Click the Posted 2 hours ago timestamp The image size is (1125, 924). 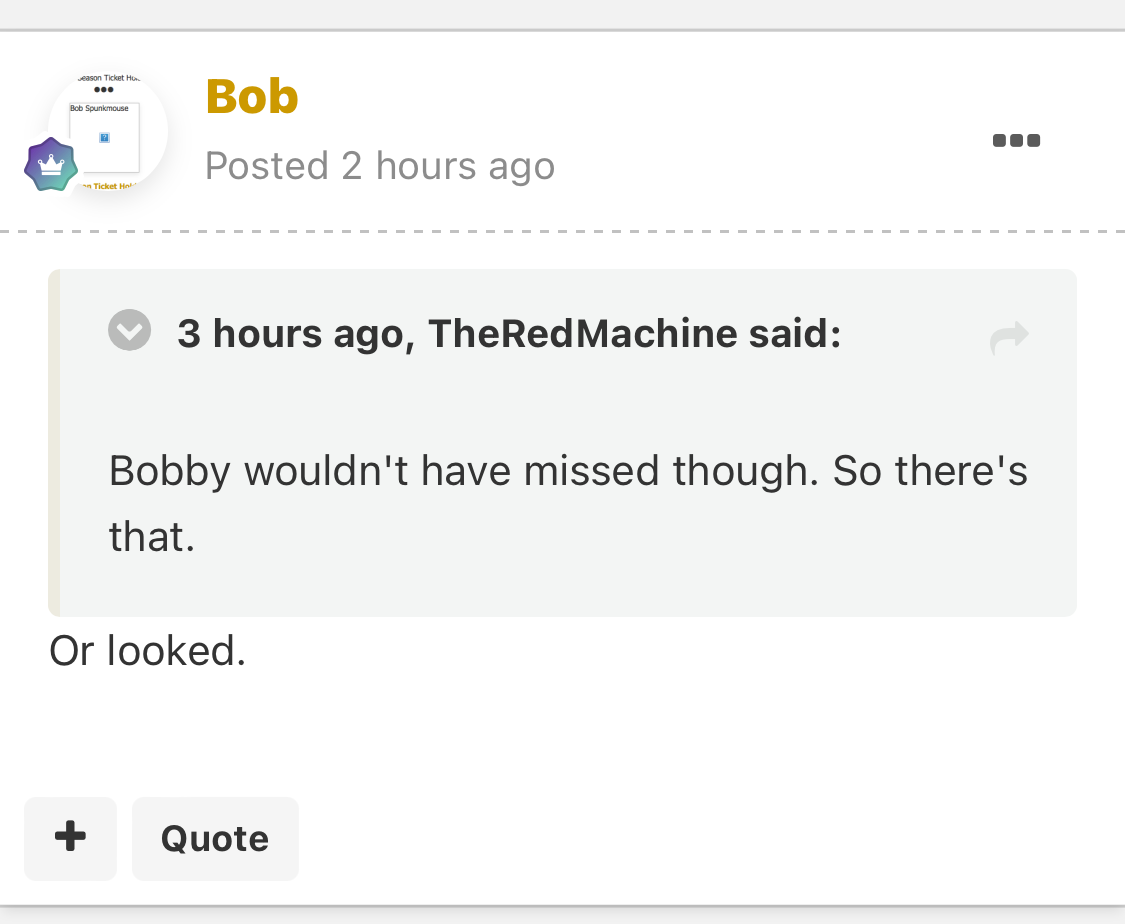point(380,166)
